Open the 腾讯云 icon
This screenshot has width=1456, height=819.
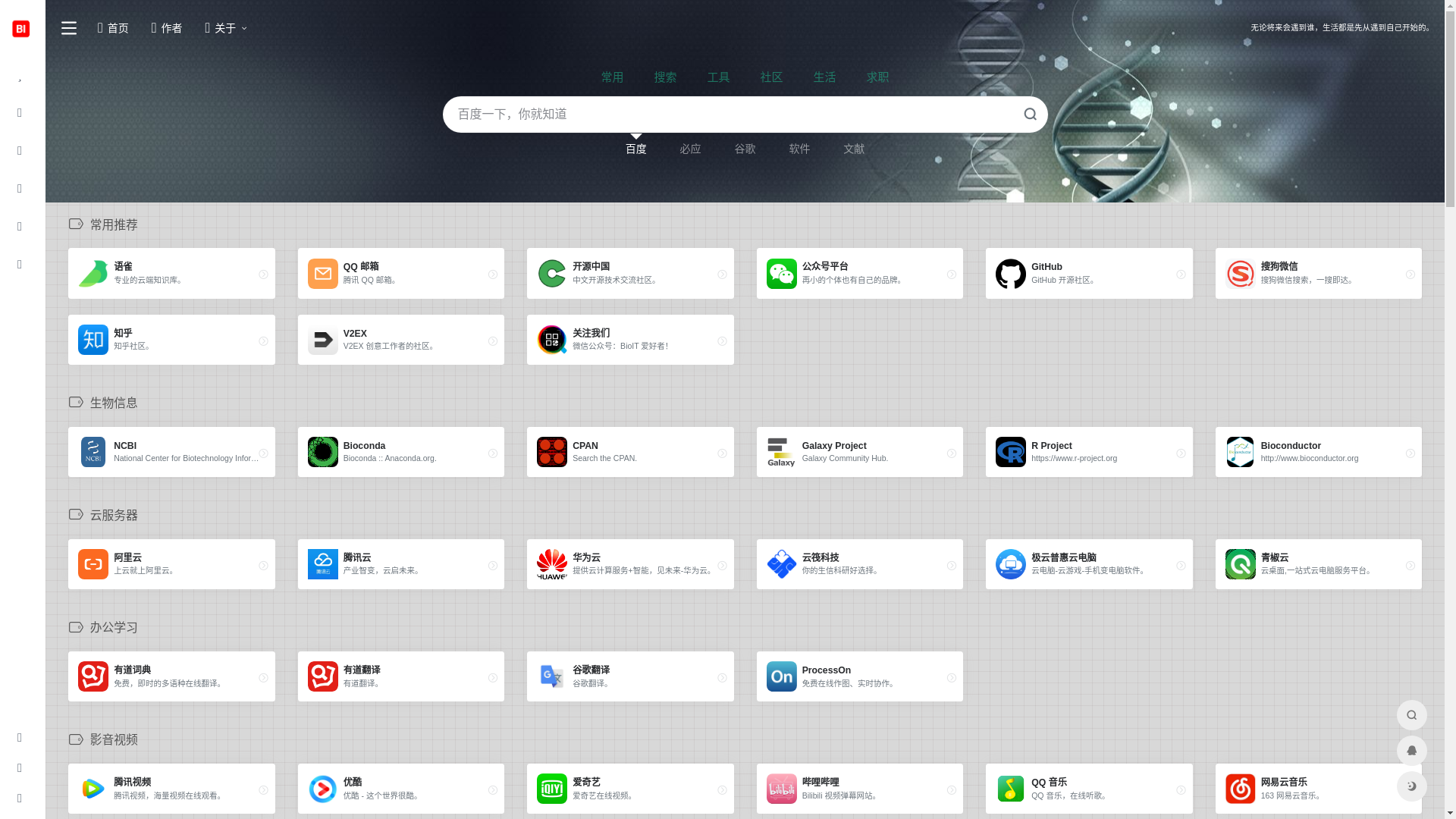click(x=323, y=564)
